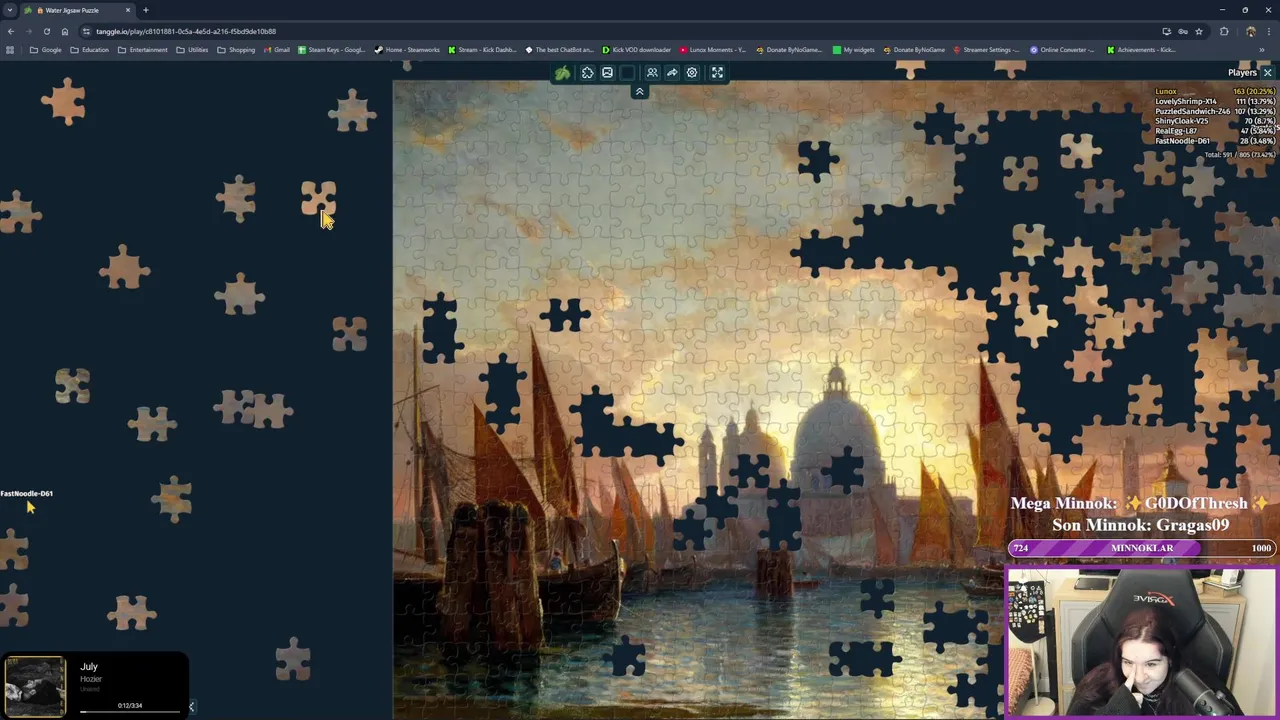The height and width of the screenshot is (720, 1280).
Task: Open the Chrome three-dot menu
Action: pos(1269,31)
